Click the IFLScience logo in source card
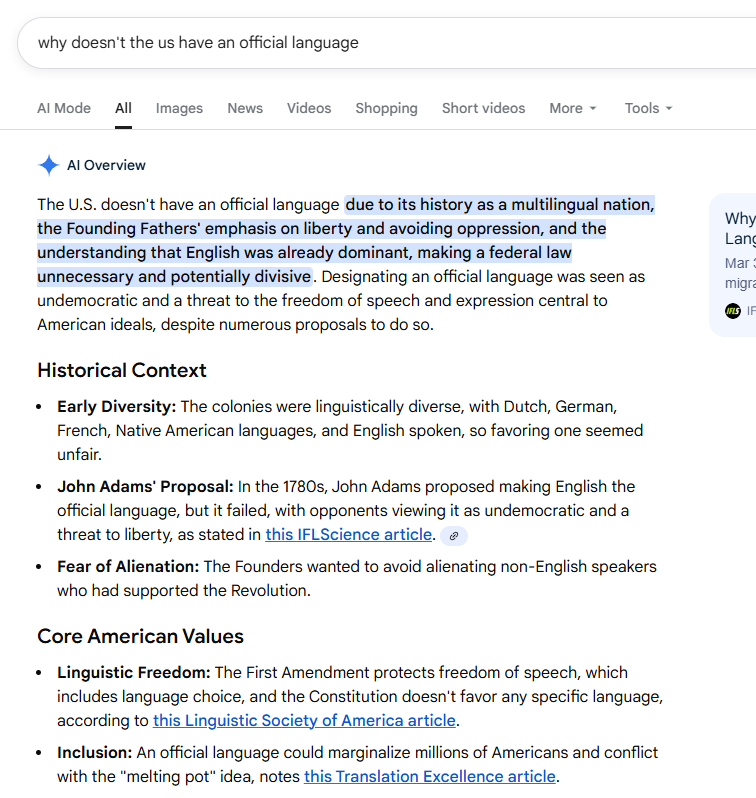Viewport: 756px width, 798px height. pos(733,310)
